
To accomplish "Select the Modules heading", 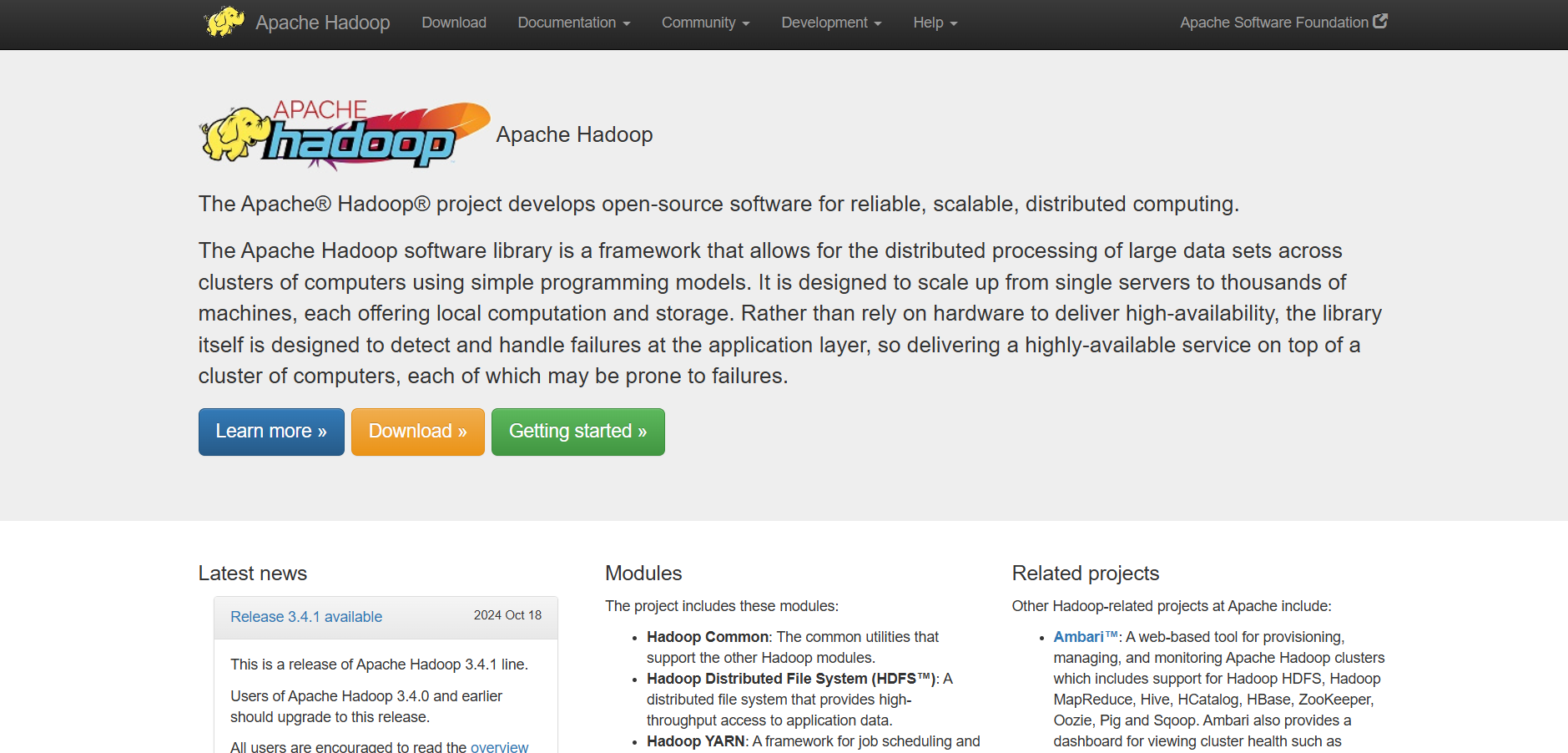I will click(x=643, y=574).
